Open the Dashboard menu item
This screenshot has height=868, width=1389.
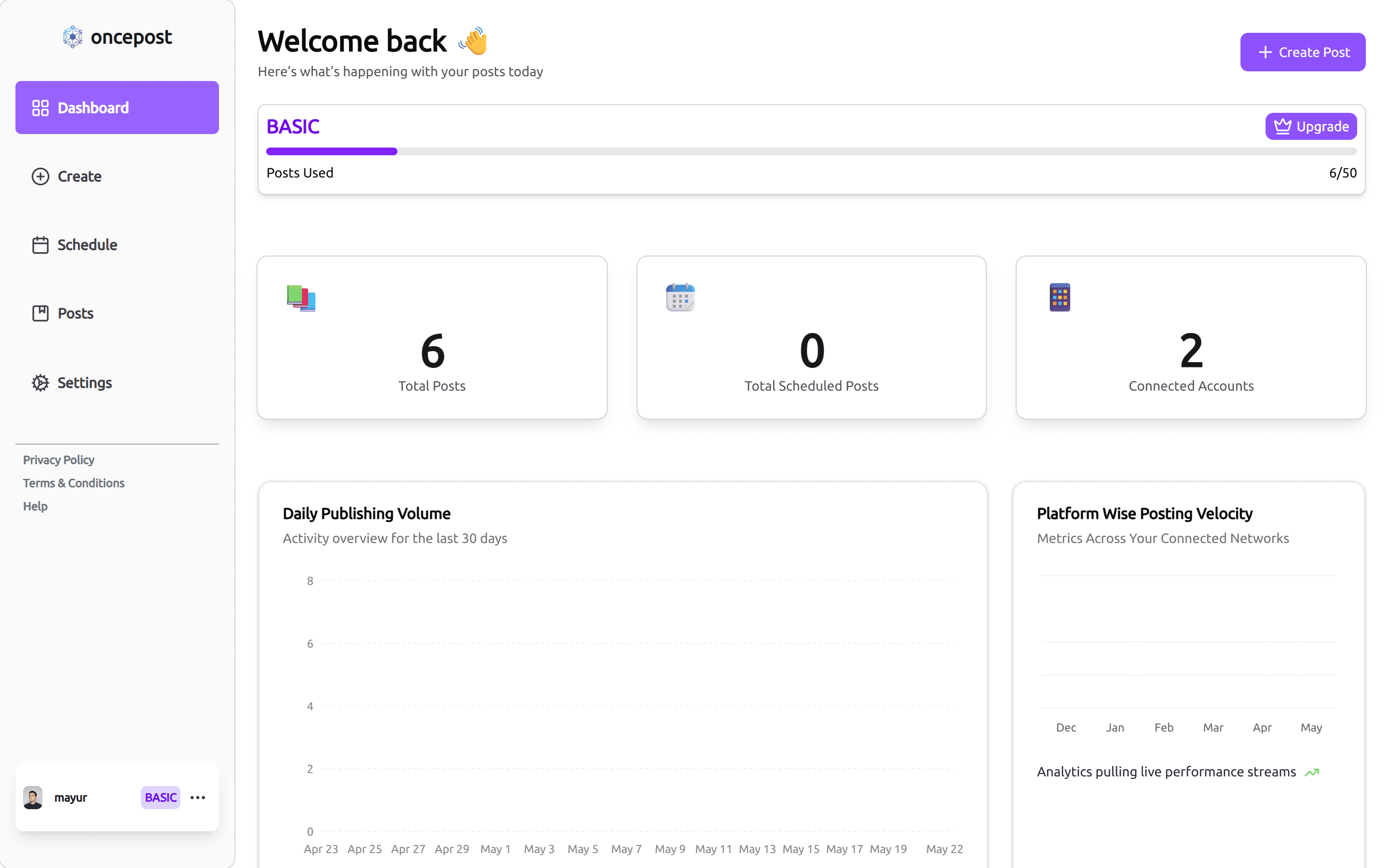[x=117, y=108]
